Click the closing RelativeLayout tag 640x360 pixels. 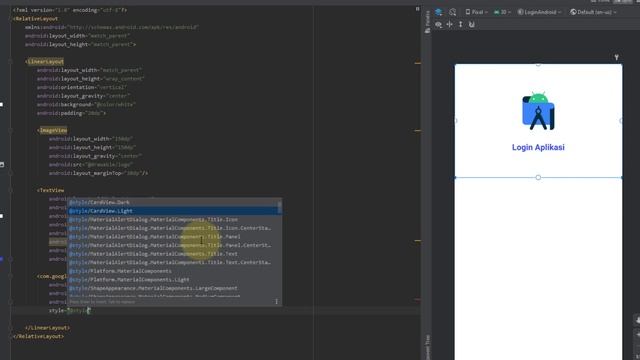tap(38, 336)
